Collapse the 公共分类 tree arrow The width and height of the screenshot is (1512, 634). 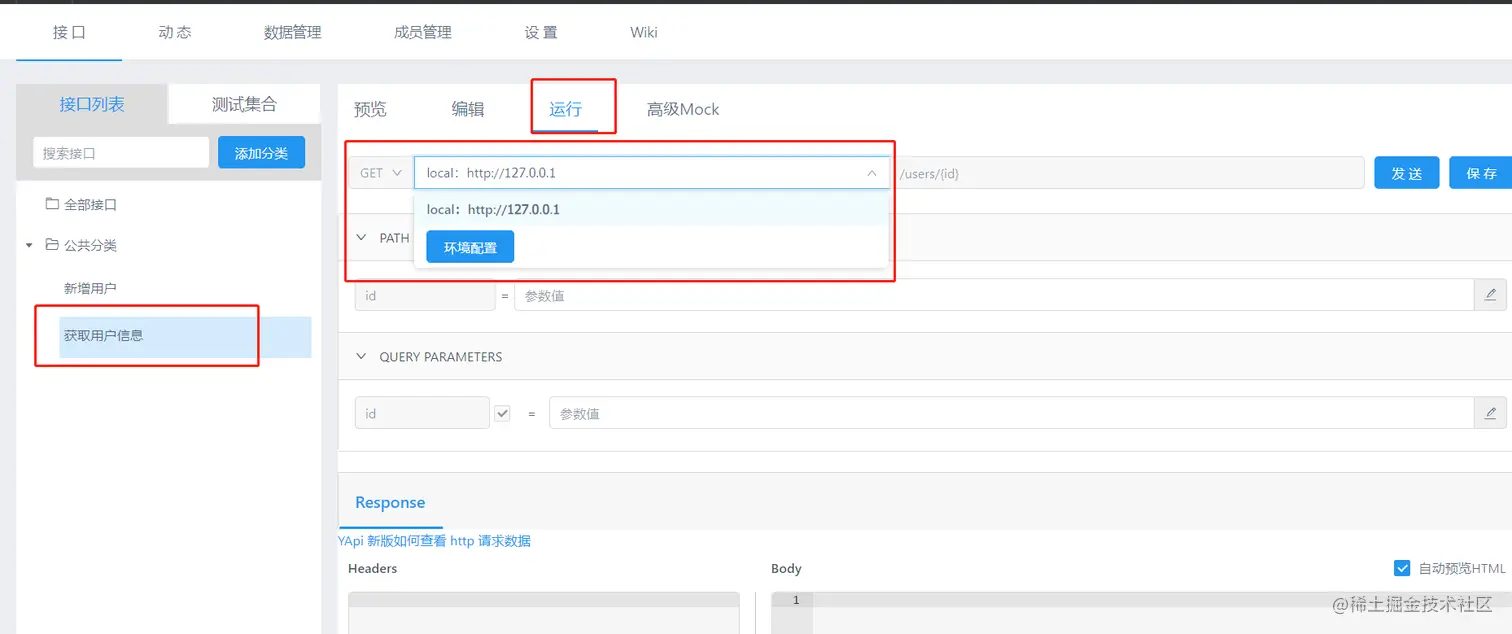(29, 245)
